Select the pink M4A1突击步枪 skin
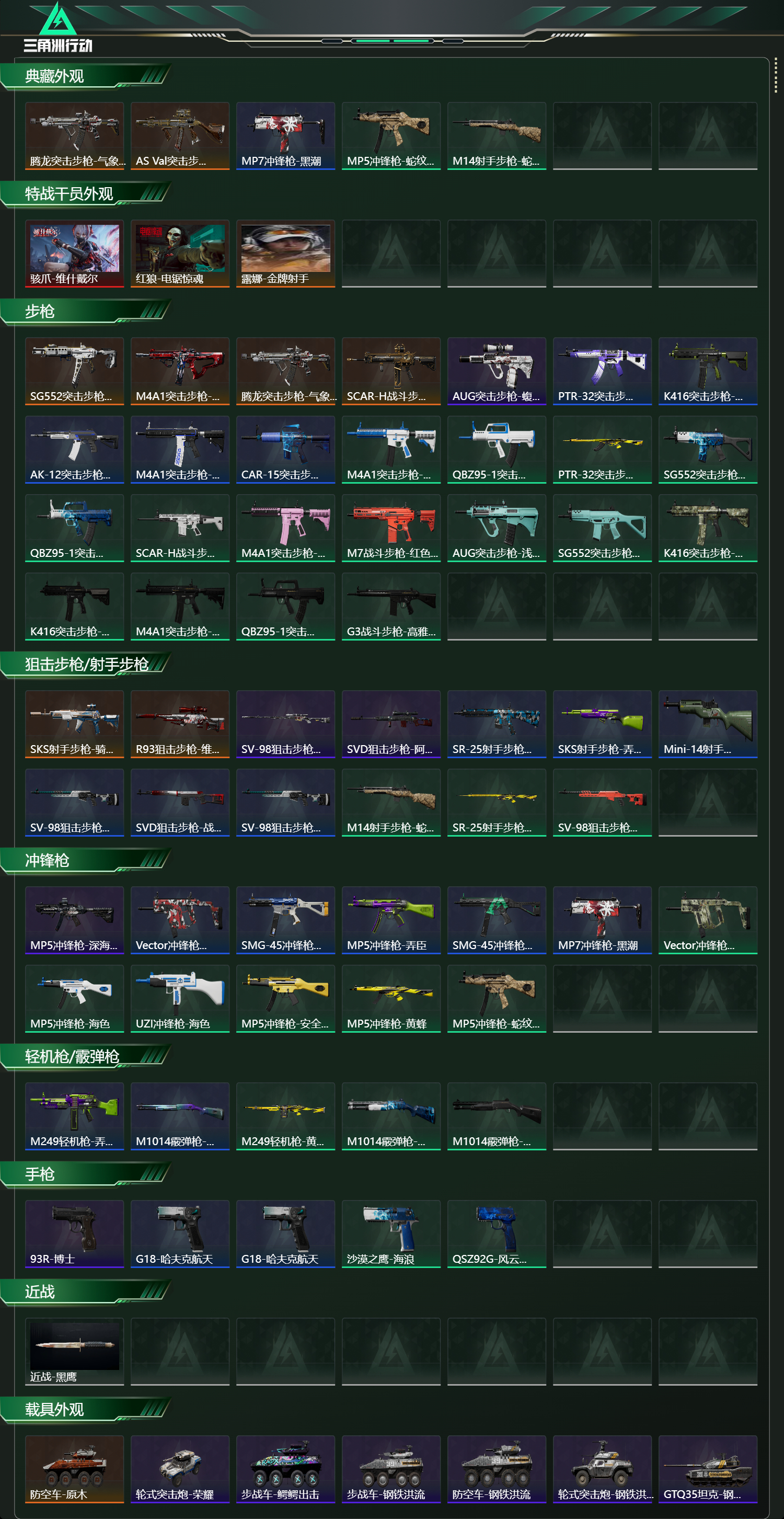This screenshot has width=784, height=1519. tap(285, 528)
